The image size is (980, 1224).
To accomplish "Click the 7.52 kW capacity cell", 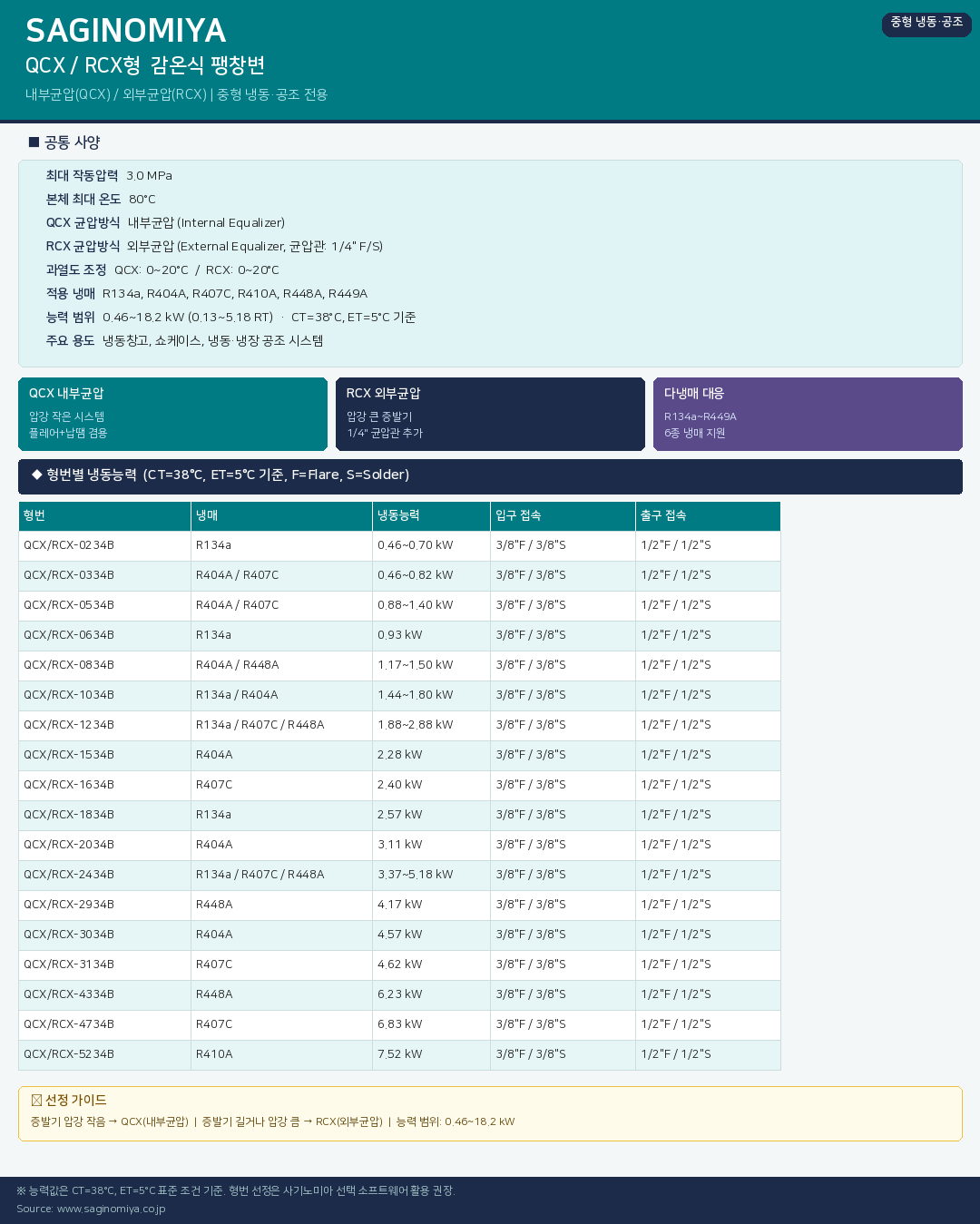I will [431, 1054].
